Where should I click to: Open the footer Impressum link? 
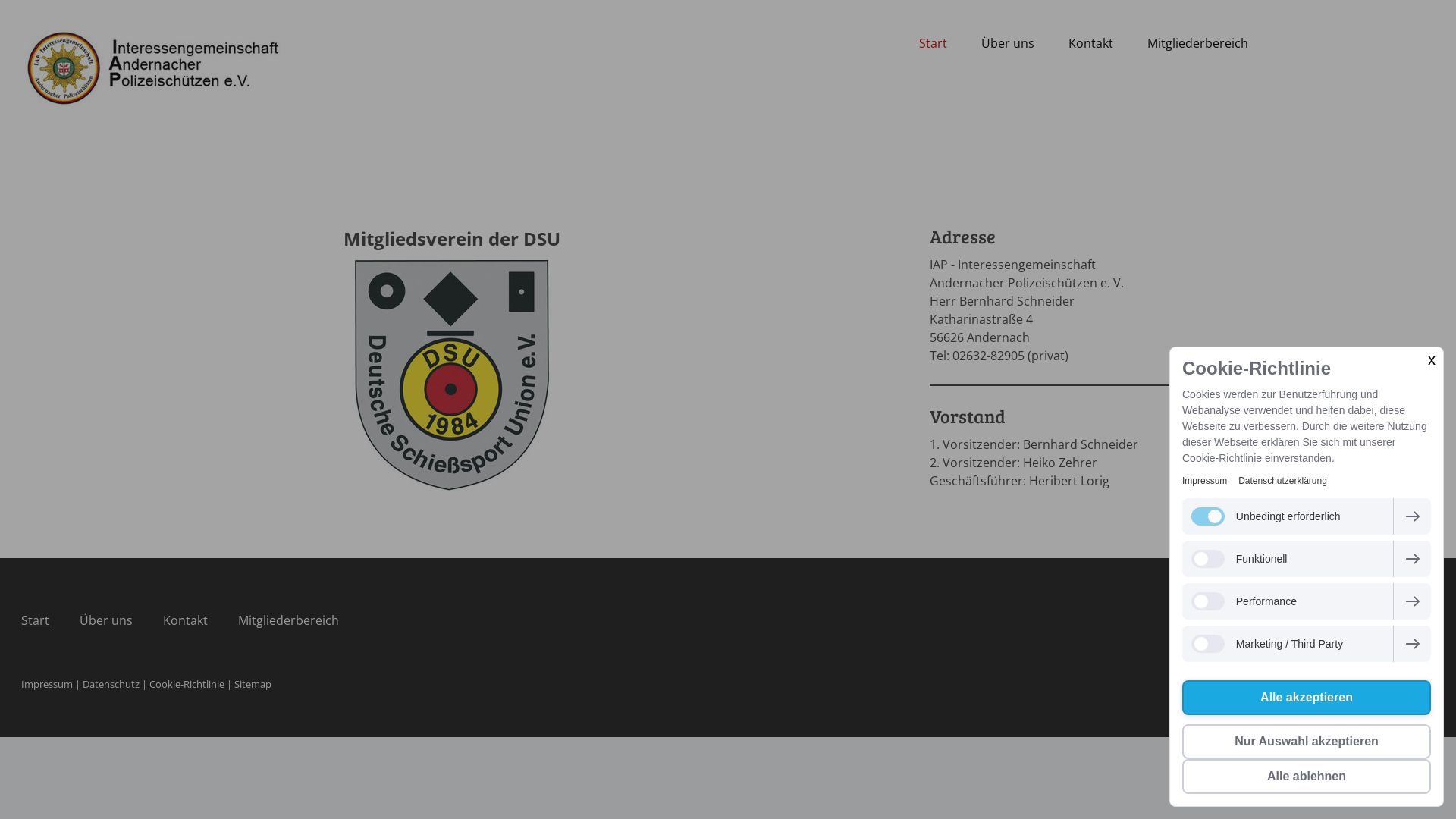click(x=47, y=684)
